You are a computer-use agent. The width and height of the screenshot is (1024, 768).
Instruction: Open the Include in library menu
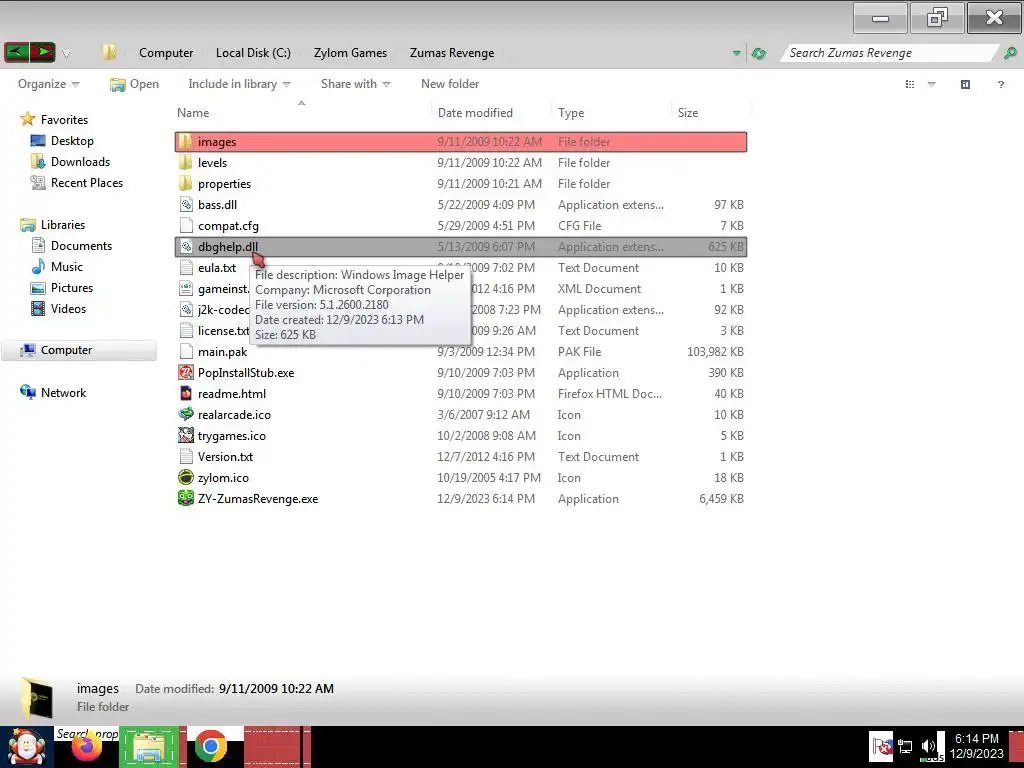pos(239,84)
